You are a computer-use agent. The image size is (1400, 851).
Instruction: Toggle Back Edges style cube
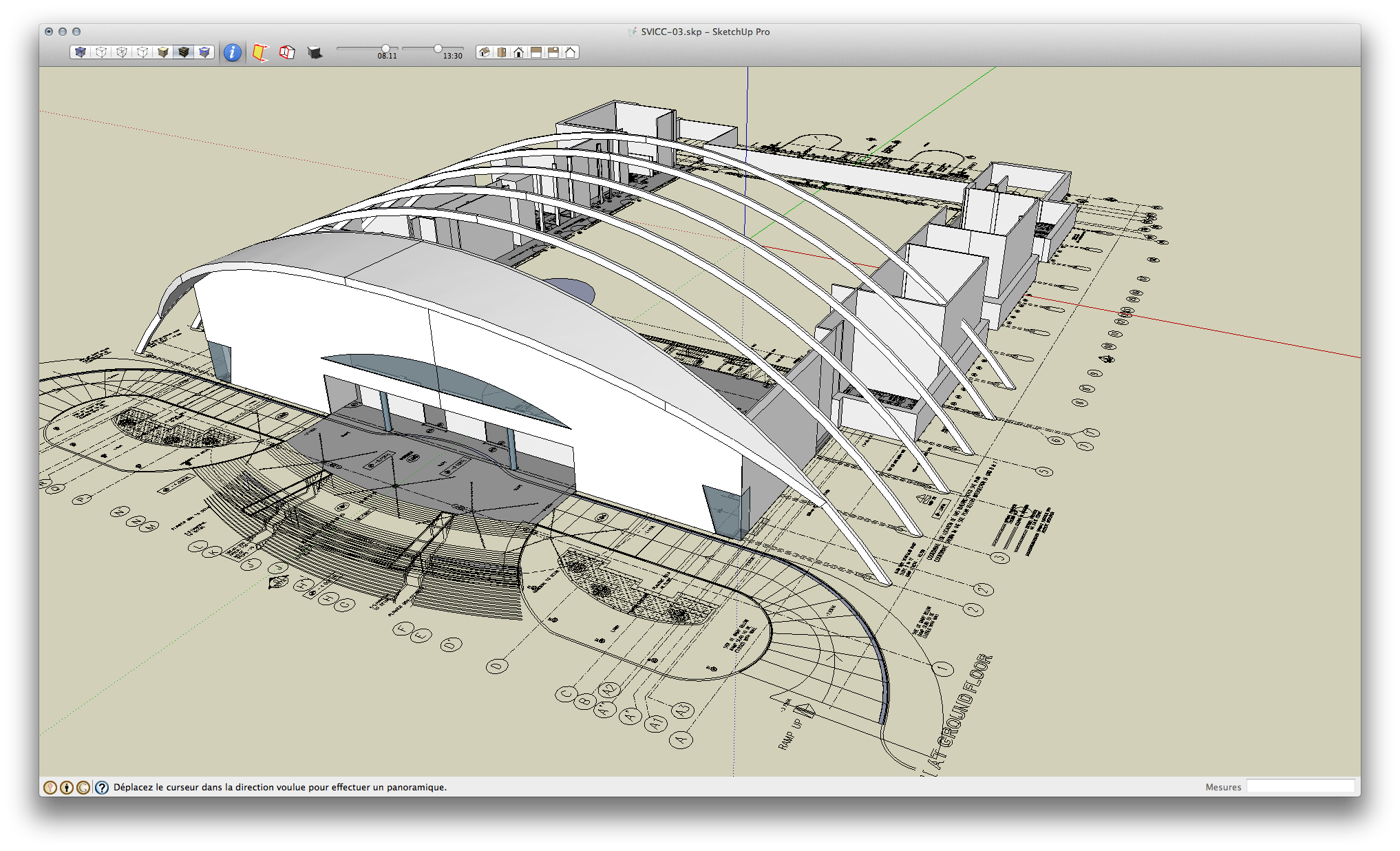tap(101, 52)
